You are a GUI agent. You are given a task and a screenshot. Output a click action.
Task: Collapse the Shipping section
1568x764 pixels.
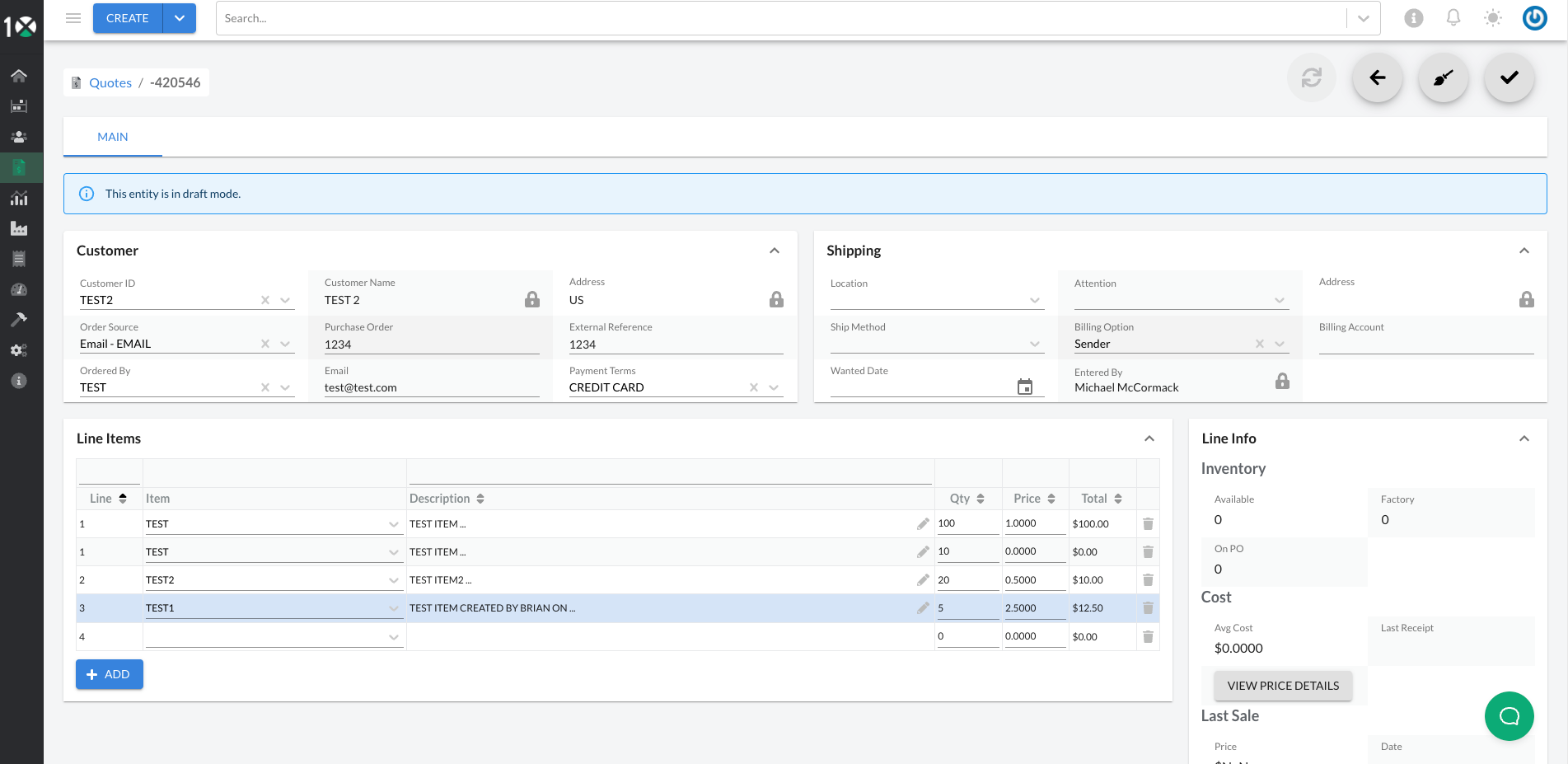click(1524, 251)
